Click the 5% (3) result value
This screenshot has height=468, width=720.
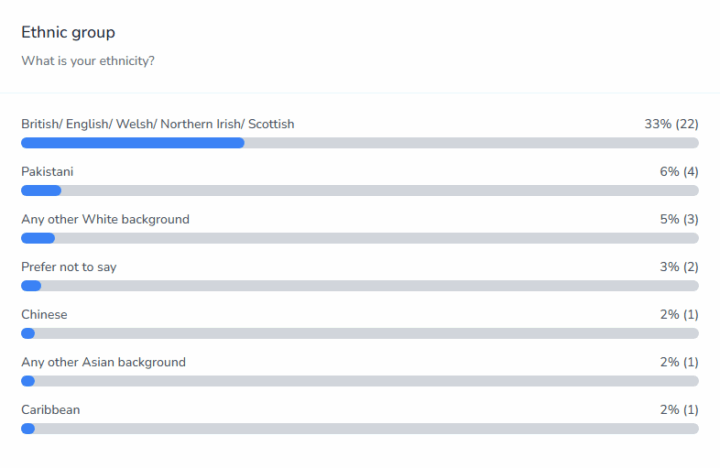pyautogui.click(x=678, y=219)
